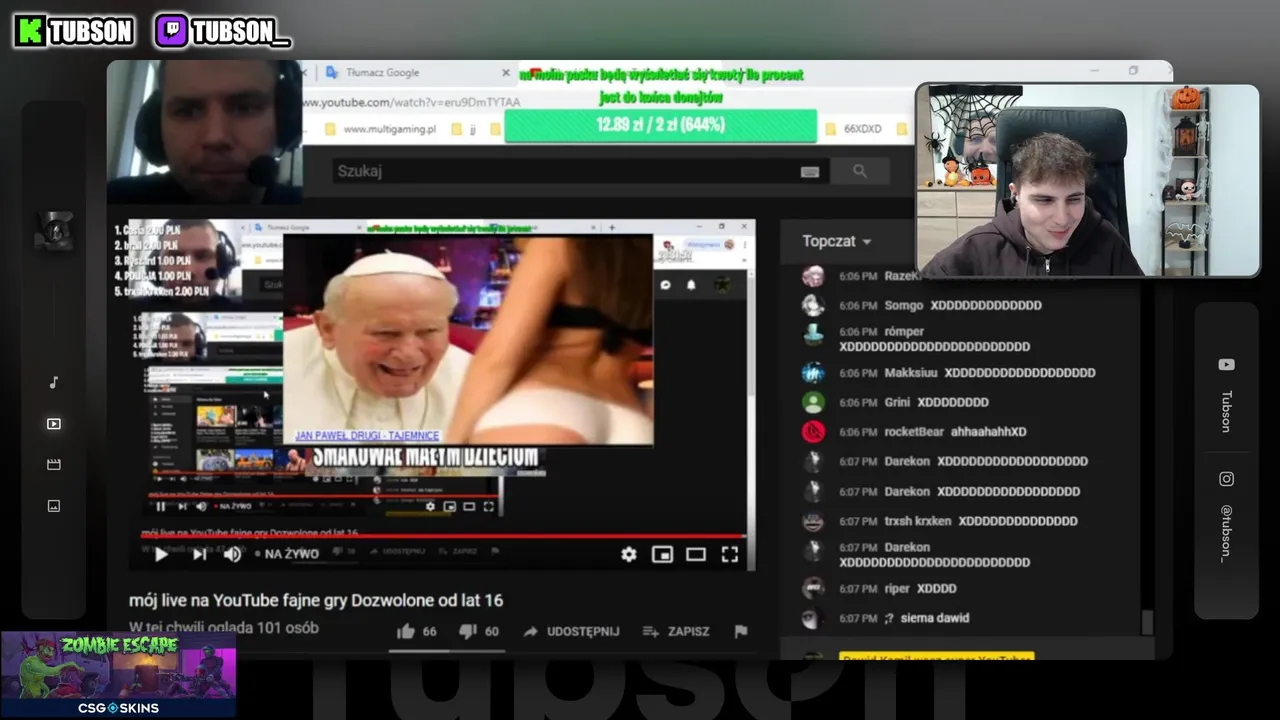Close the Tłumacz Google tab
Screen dimensions: 1280x720
click(x=505, y=72)
